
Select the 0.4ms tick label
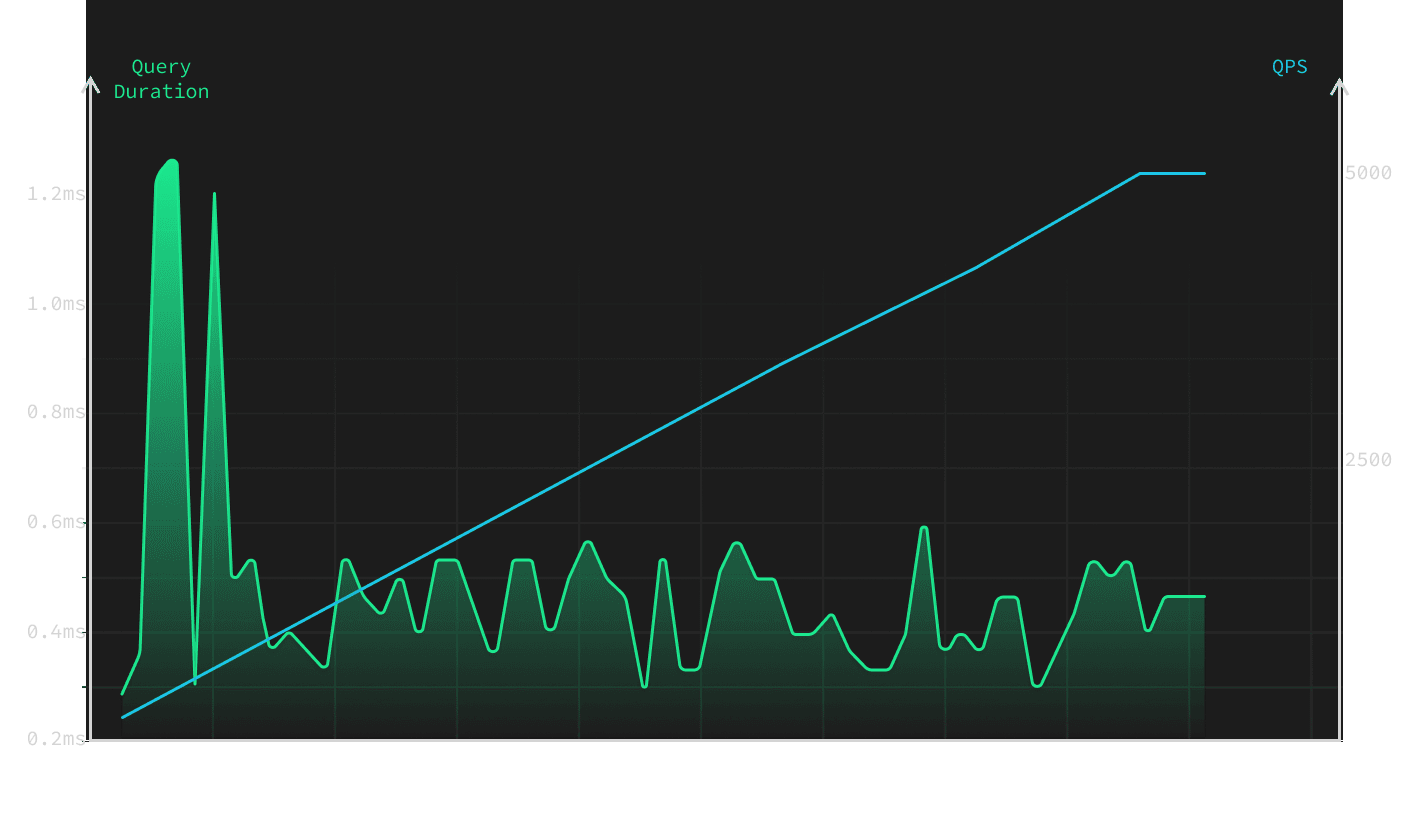56,631
